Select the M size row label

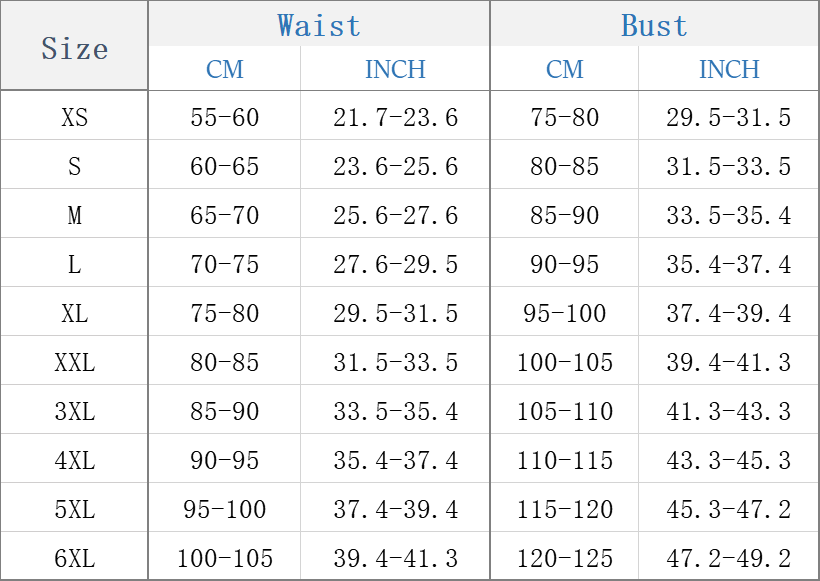click(74, 216)
